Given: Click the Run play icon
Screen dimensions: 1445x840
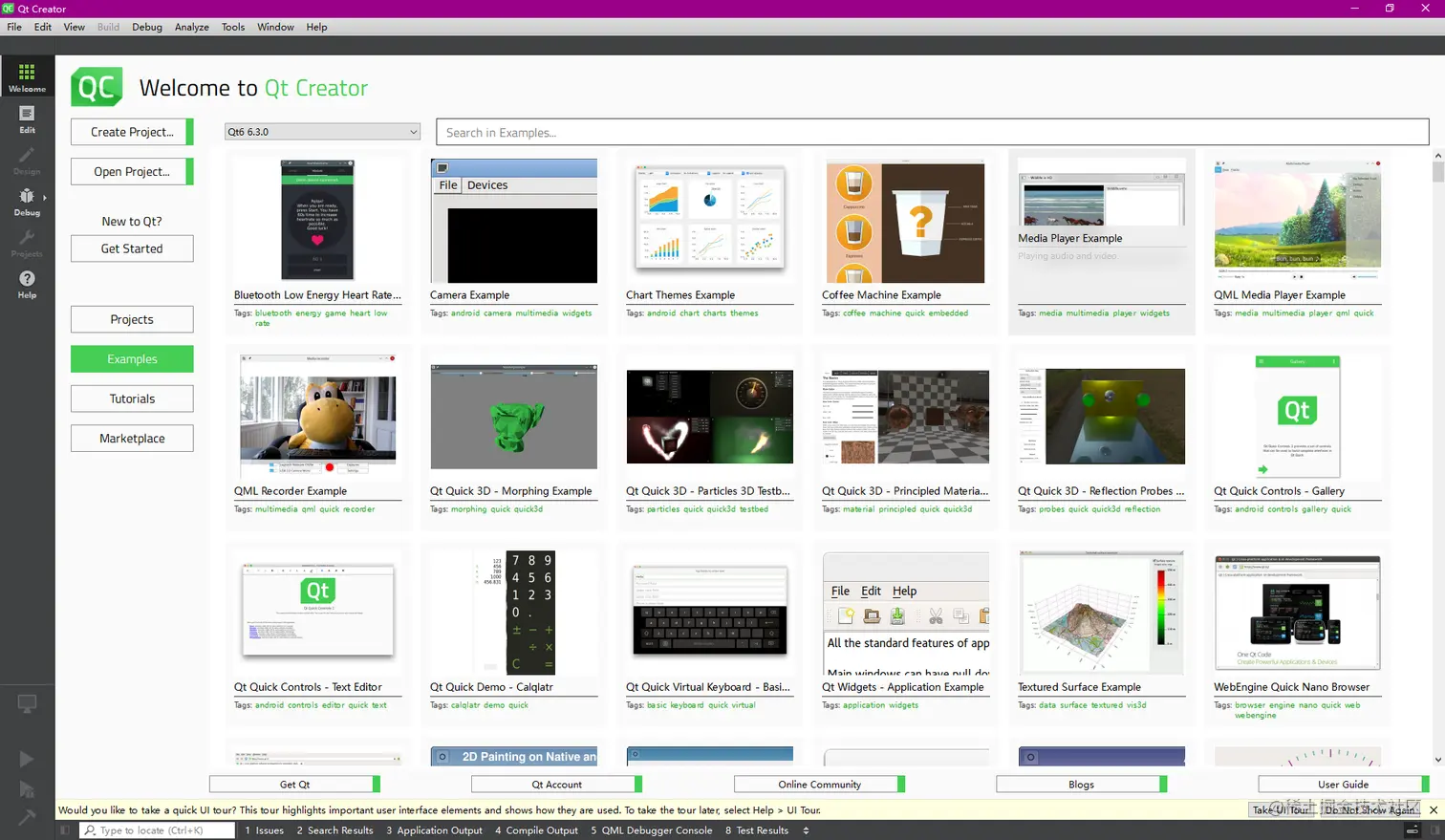Looking at the screenshot, I should [x=27, y=759].
